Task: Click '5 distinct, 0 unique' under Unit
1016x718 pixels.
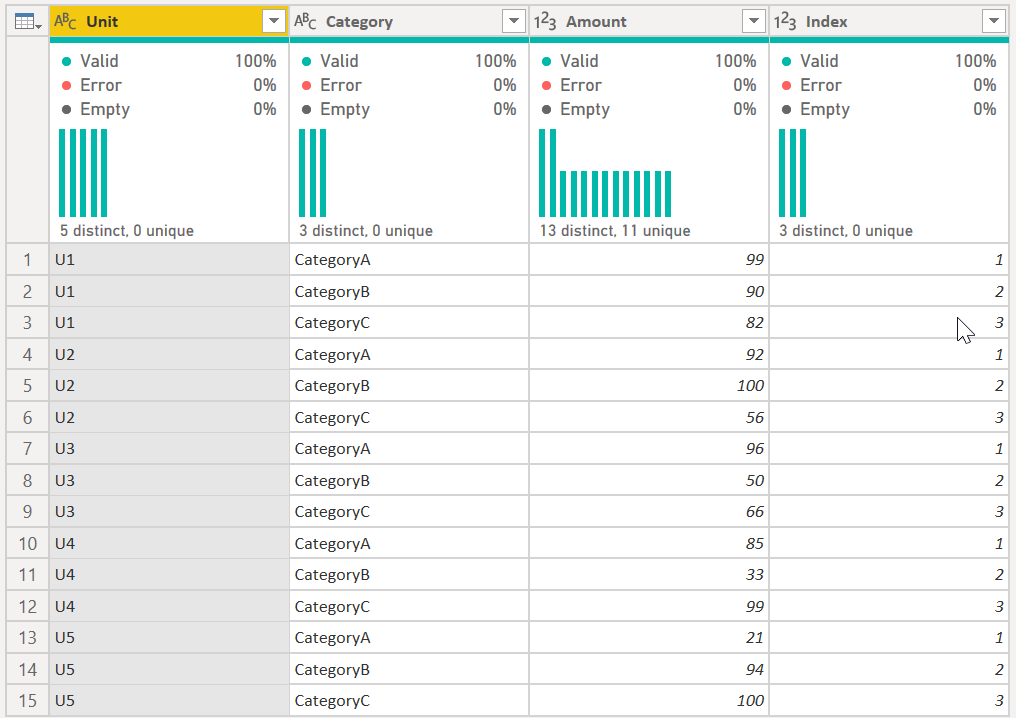Action: [x=127, y=231]
